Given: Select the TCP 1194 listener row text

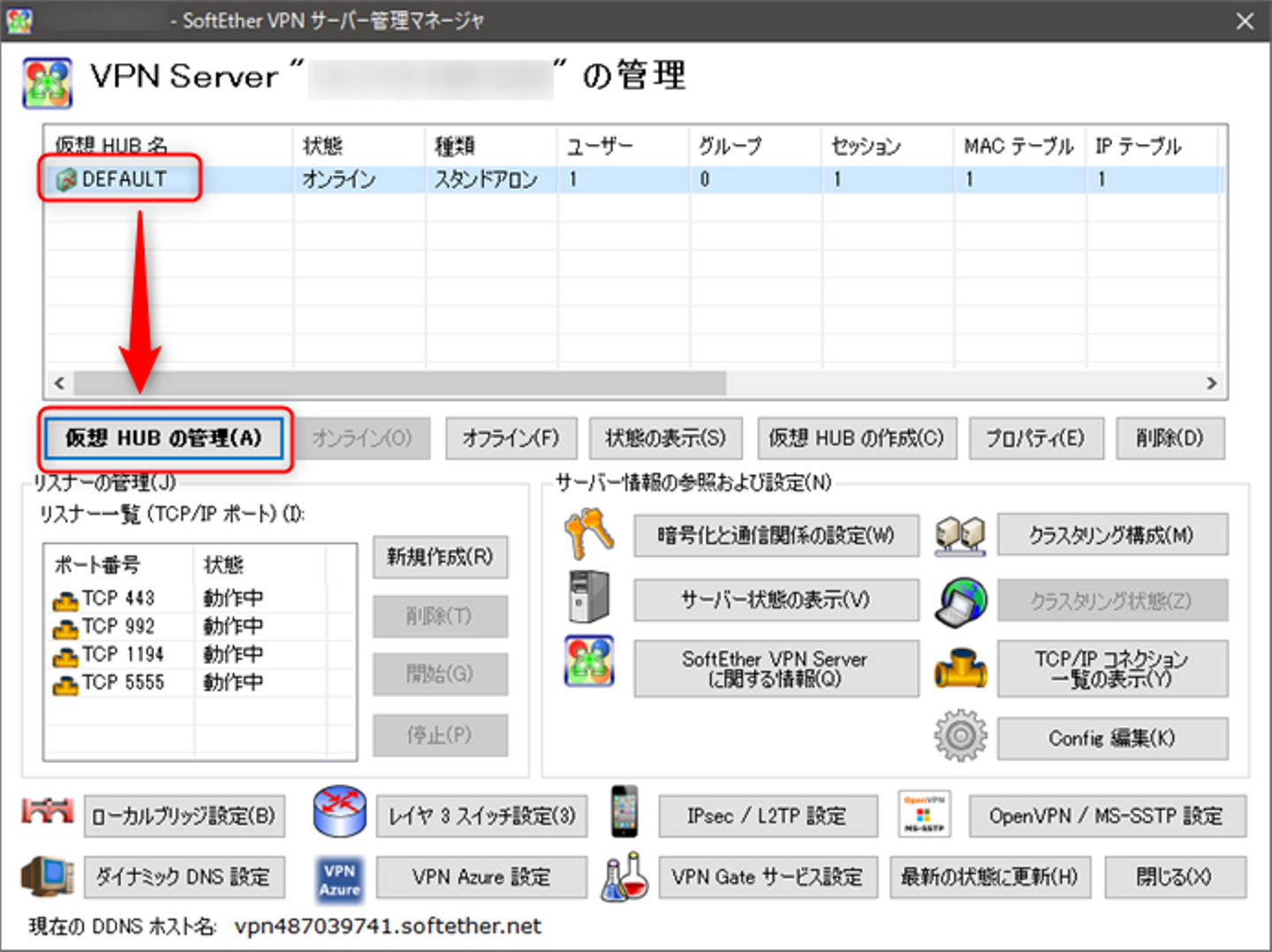Looking at the screenshot, I should click(x=123, y=655).
